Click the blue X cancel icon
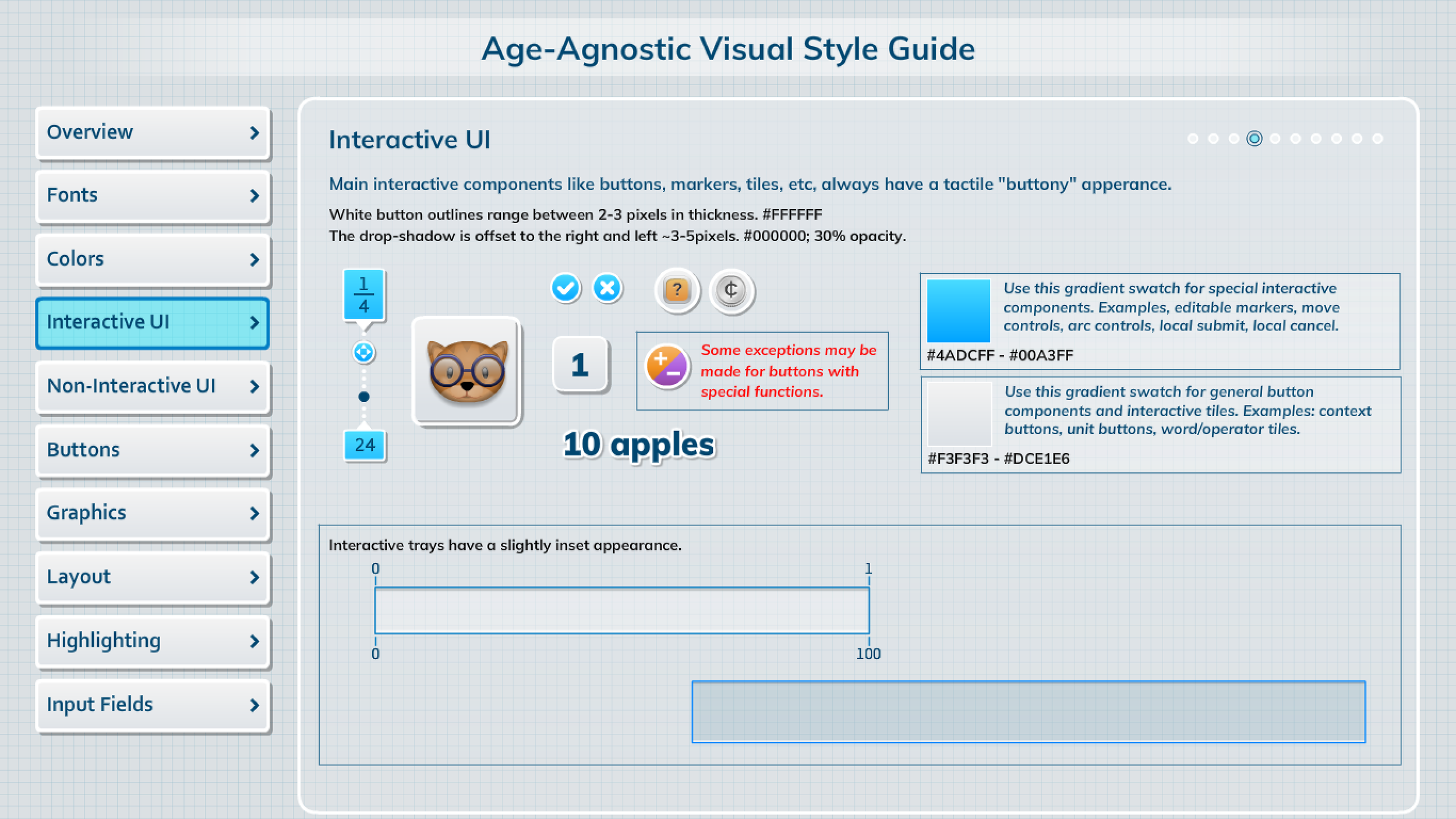This screenshot has height=819, width=1456. coord(606,288)
